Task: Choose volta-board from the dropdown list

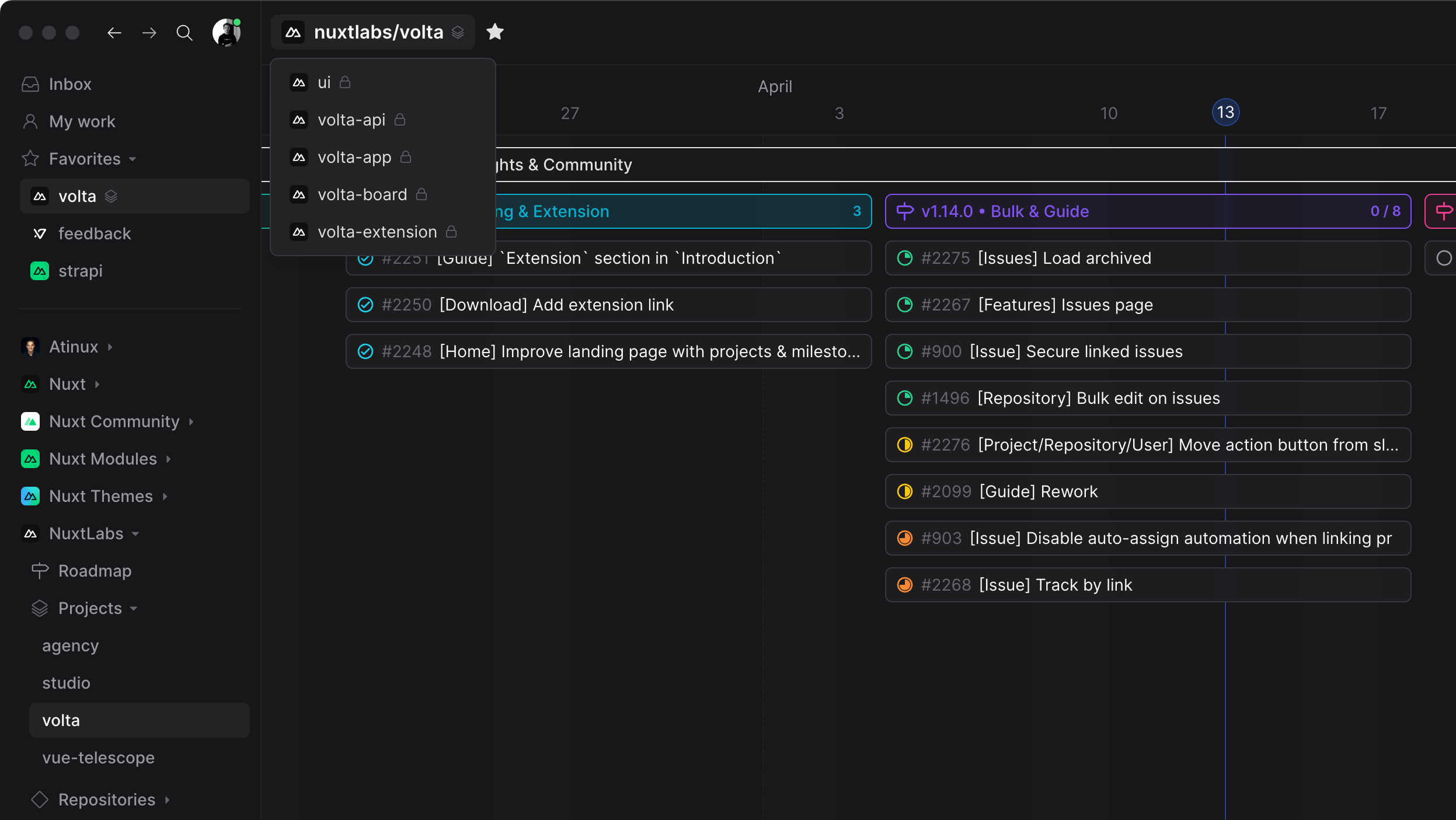Action: 383,194
